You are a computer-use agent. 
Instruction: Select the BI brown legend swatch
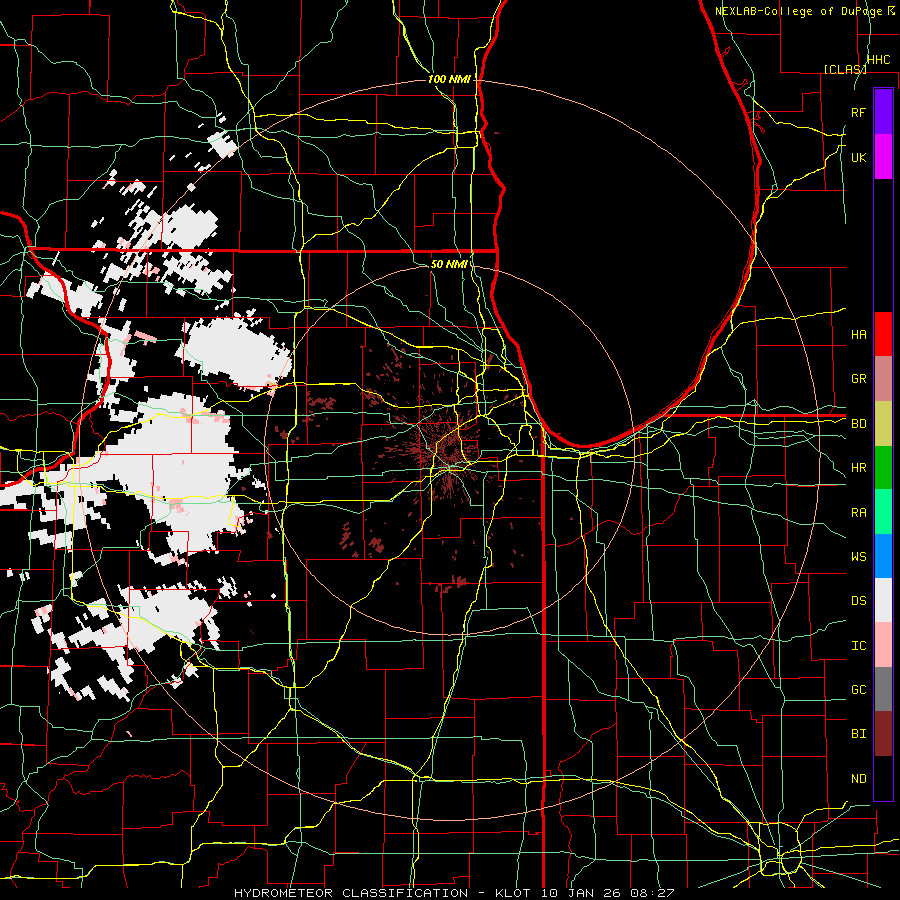click(883, 734)
